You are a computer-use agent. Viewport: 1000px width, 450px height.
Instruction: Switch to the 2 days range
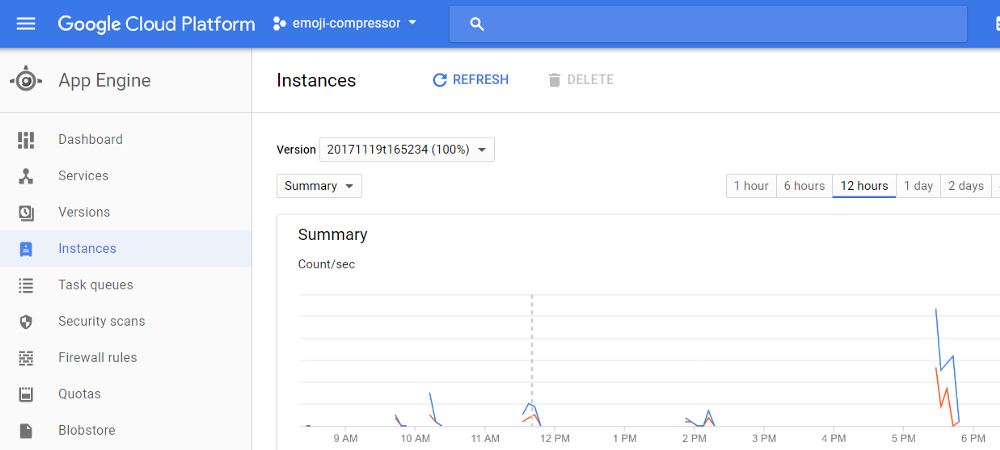(x=966, y=186)
